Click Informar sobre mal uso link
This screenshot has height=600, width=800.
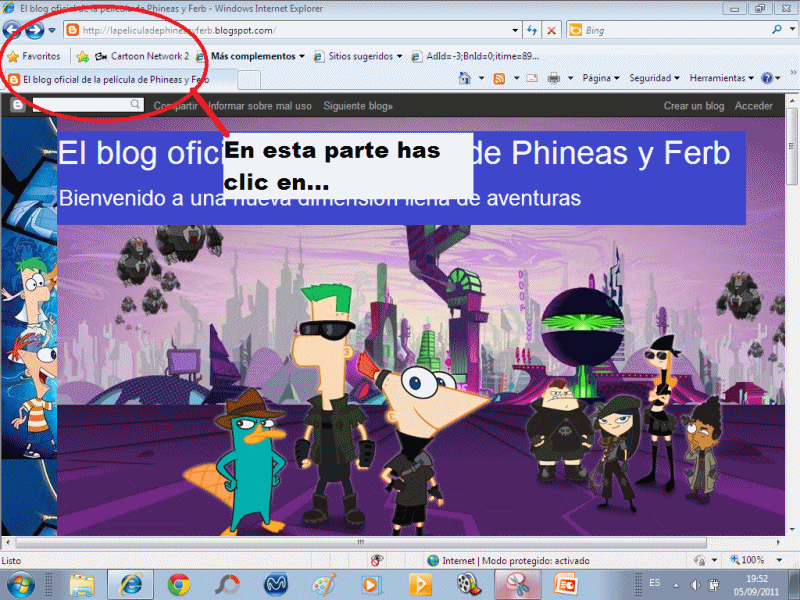pos(260,106)
